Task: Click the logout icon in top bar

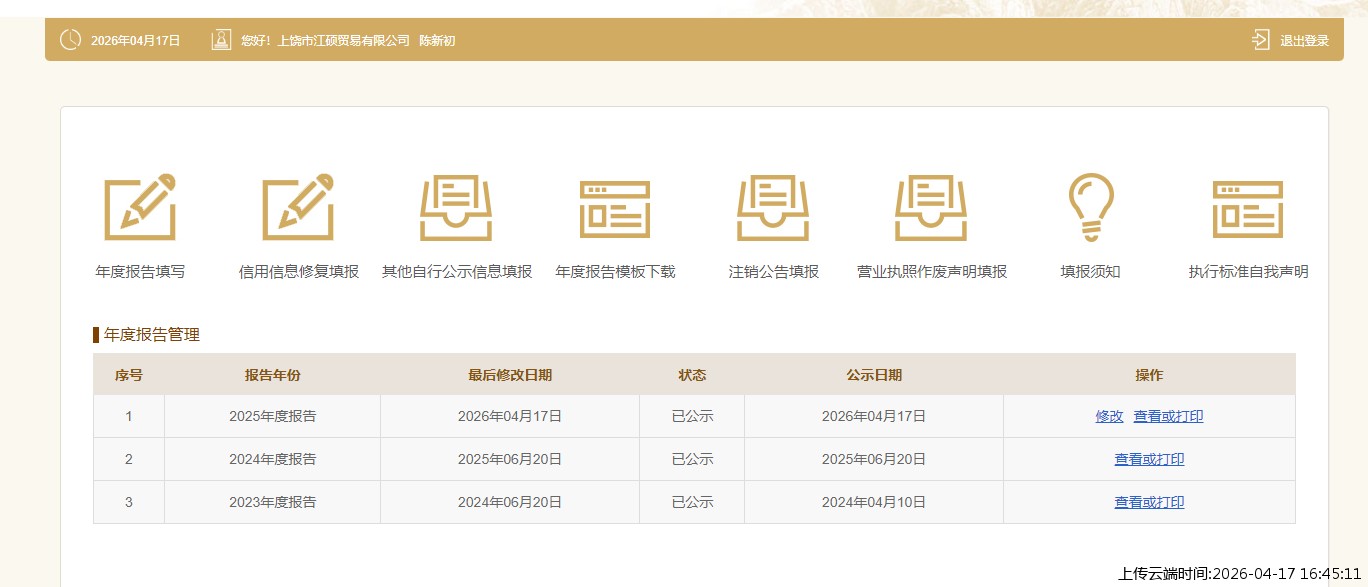Action: click(x=1260, y=40)
